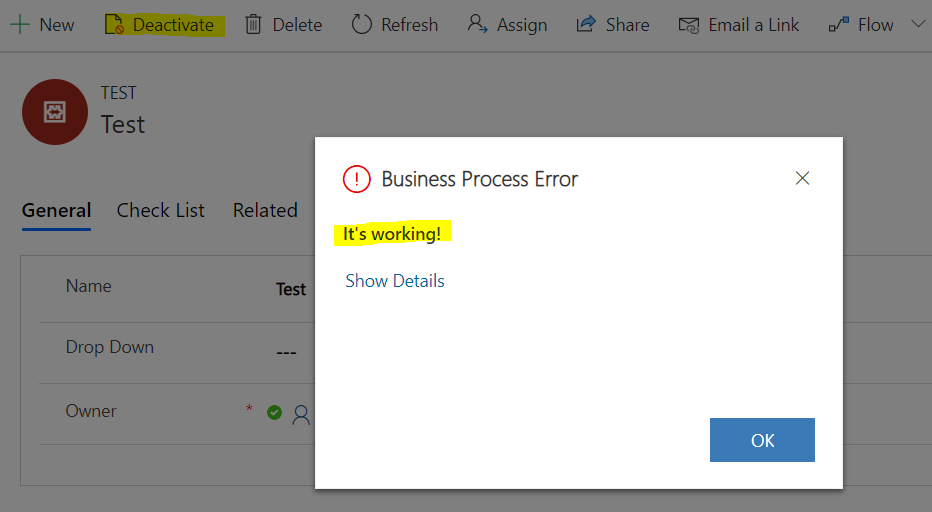Click the green check mark beside Owner
932x512 pixels.
[274, 412]
